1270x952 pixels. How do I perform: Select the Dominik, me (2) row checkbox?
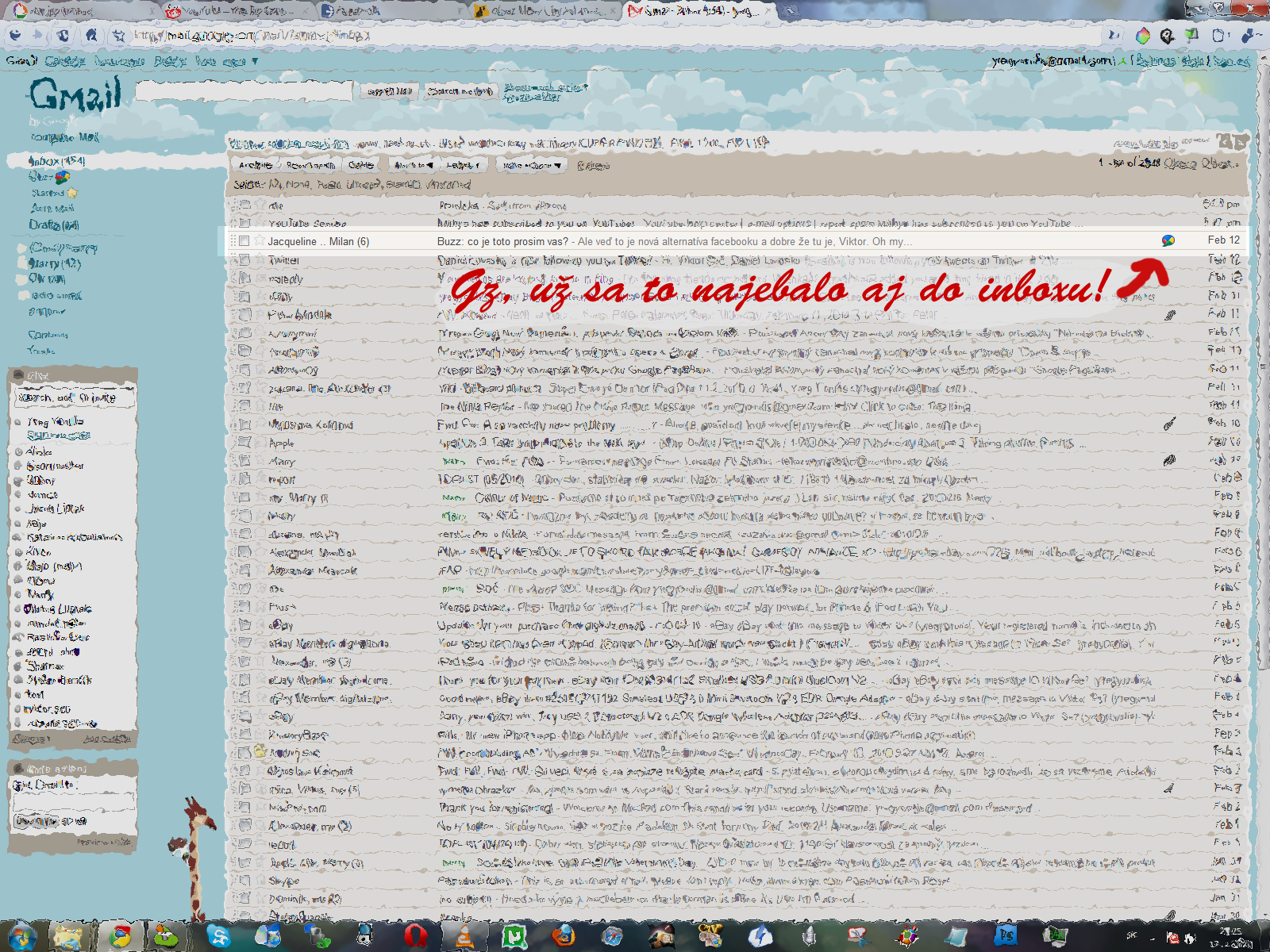click(244, 899)
